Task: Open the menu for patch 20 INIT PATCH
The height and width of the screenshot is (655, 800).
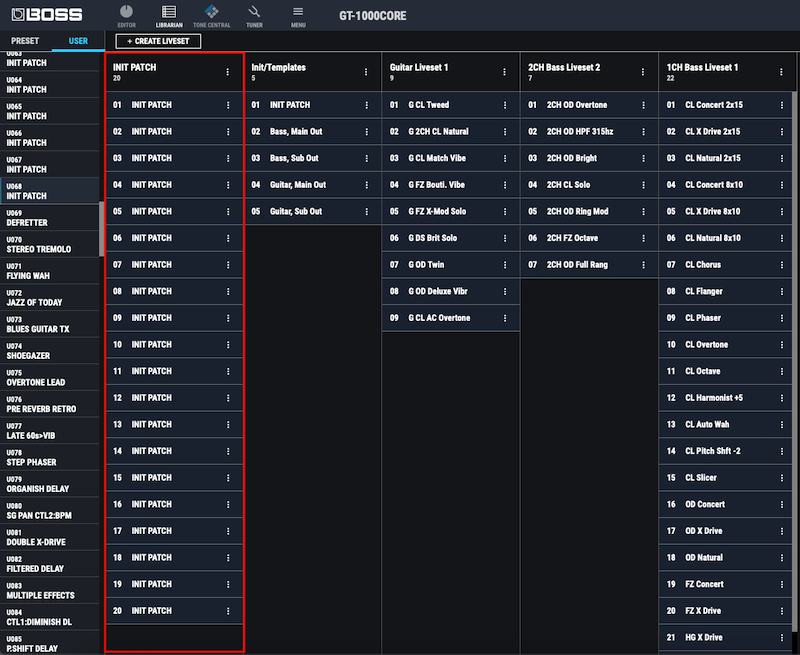Action: (228, 611)
